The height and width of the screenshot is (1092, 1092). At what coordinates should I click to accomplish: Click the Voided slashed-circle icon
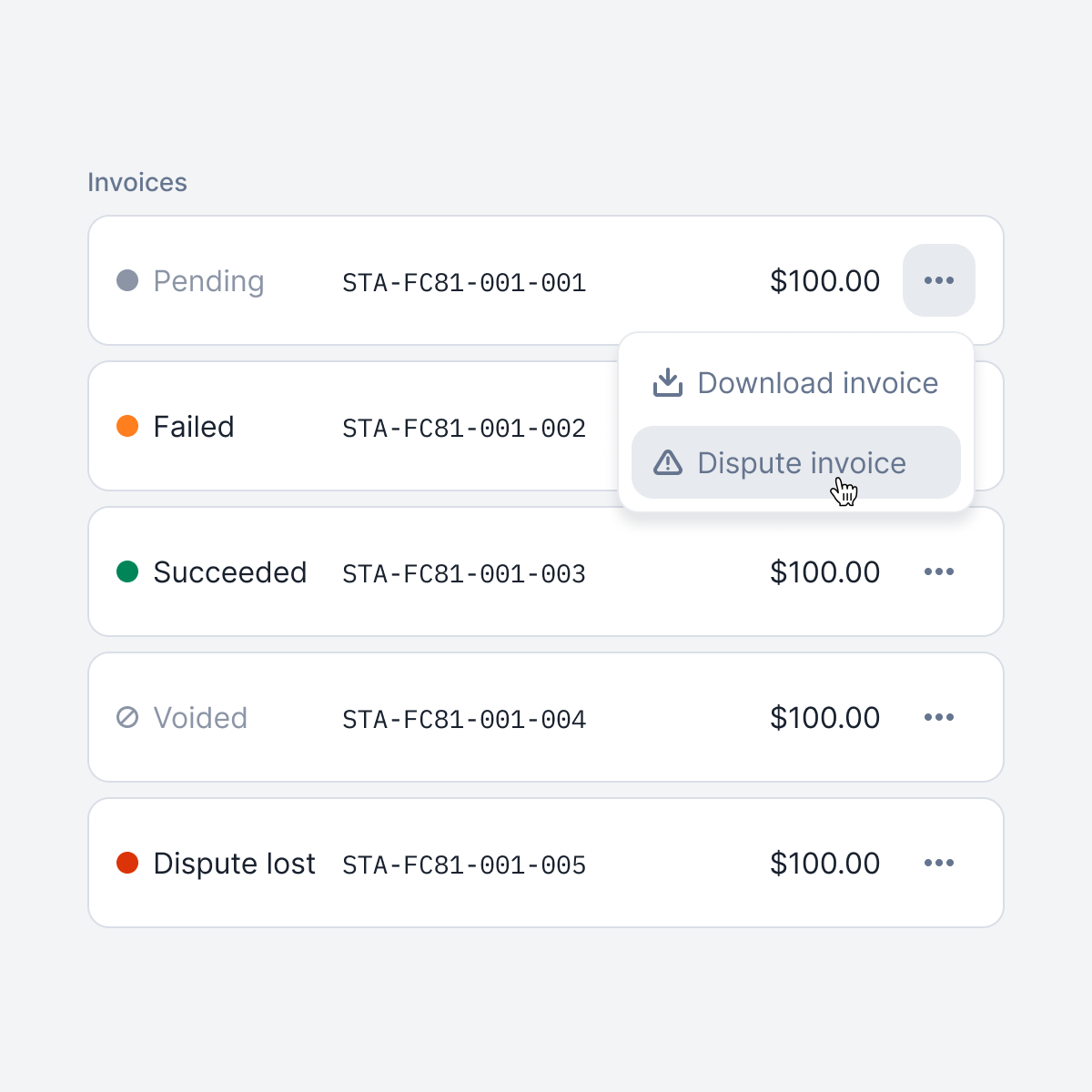tap(127, 717)
